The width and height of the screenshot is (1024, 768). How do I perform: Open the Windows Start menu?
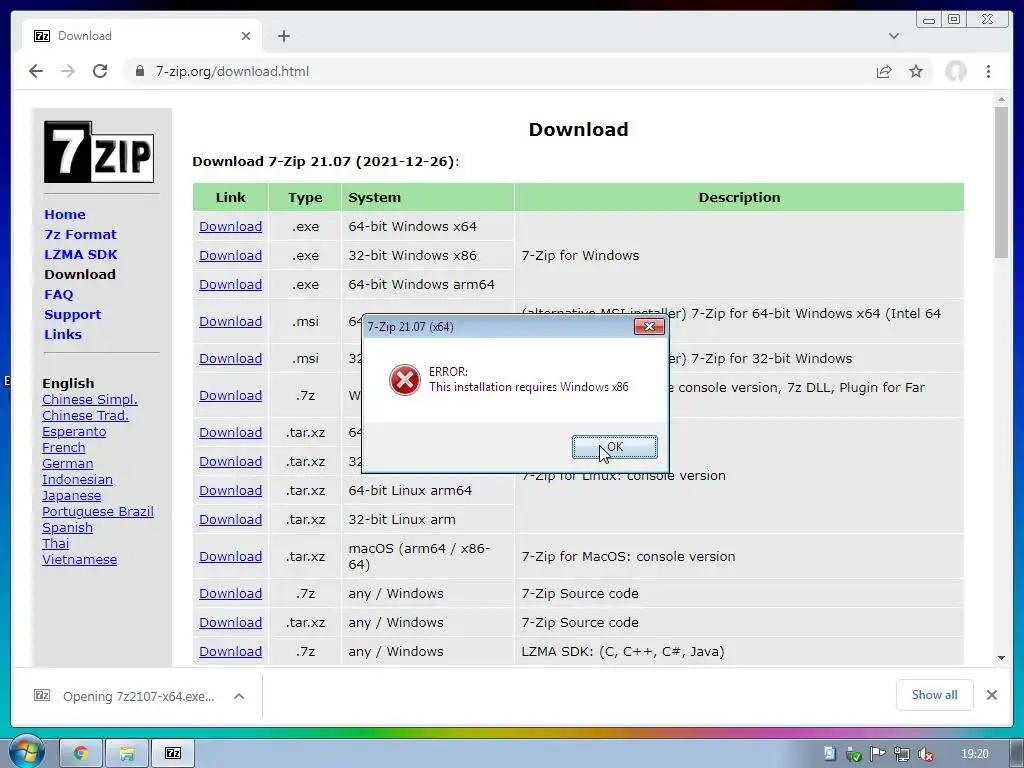click(x=25, y=752)
